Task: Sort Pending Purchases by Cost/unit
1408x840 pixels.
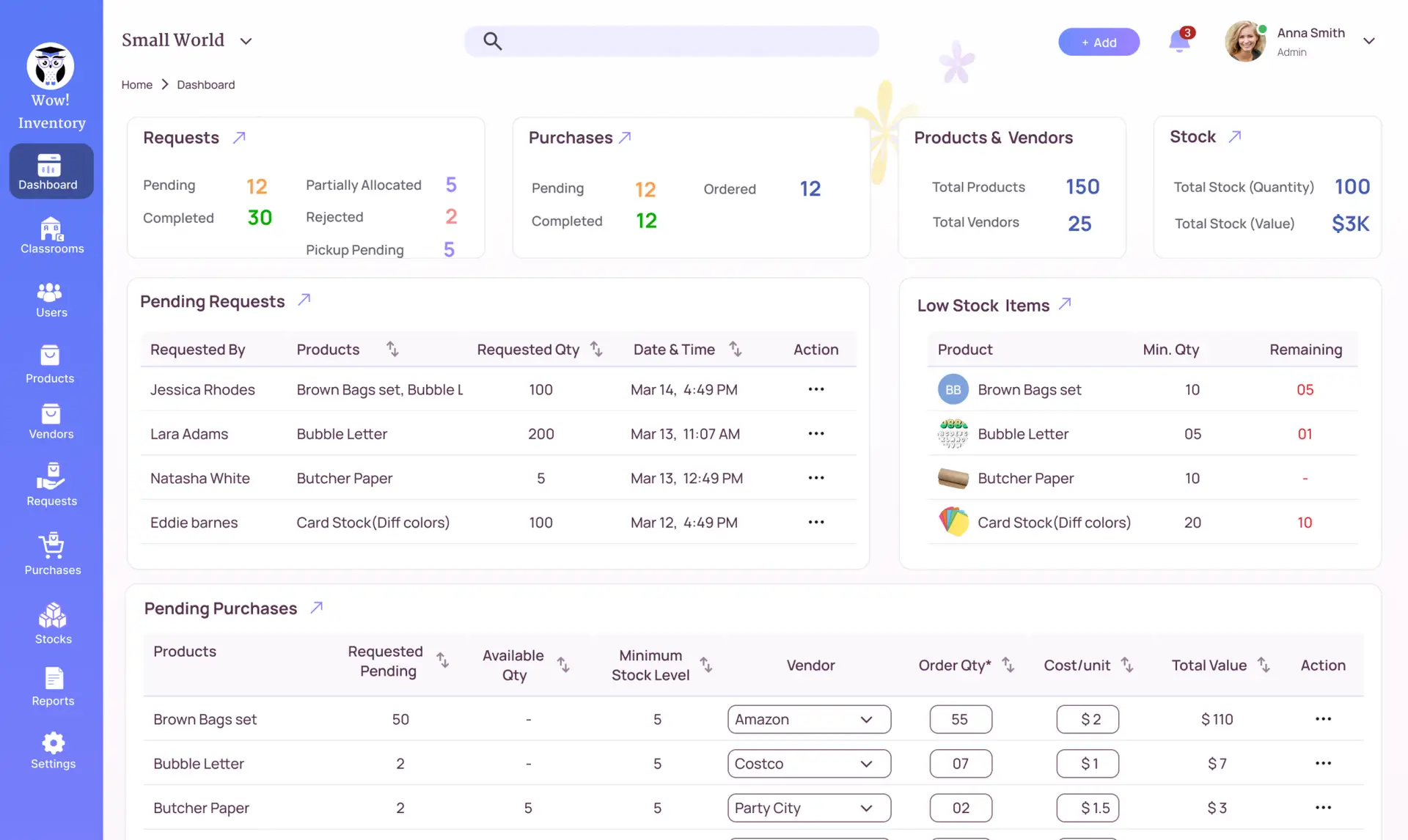Action: click(x=1127, y=665)
